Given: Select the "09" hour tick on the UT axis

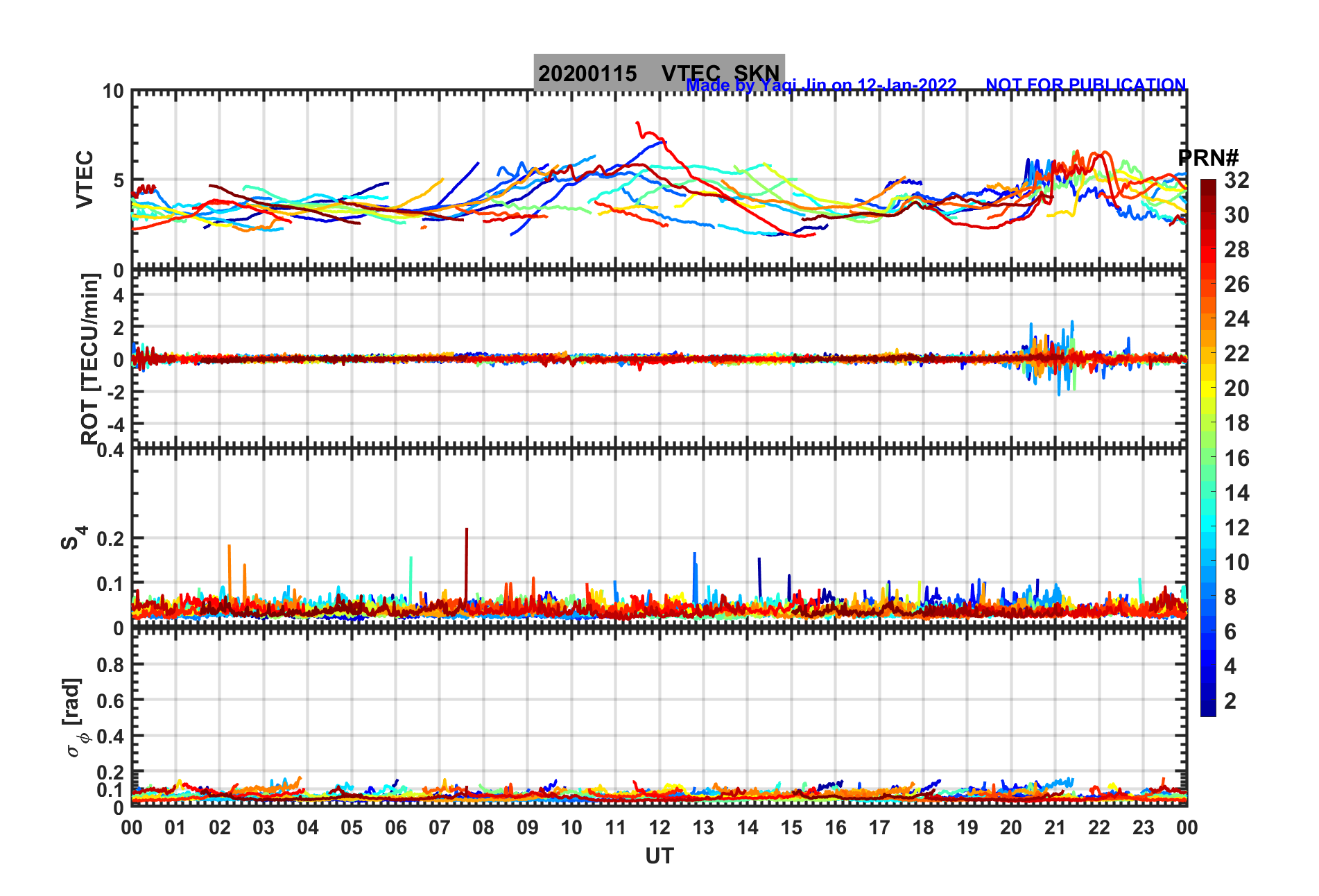Looking at the screenshot, I should point(527,827).
